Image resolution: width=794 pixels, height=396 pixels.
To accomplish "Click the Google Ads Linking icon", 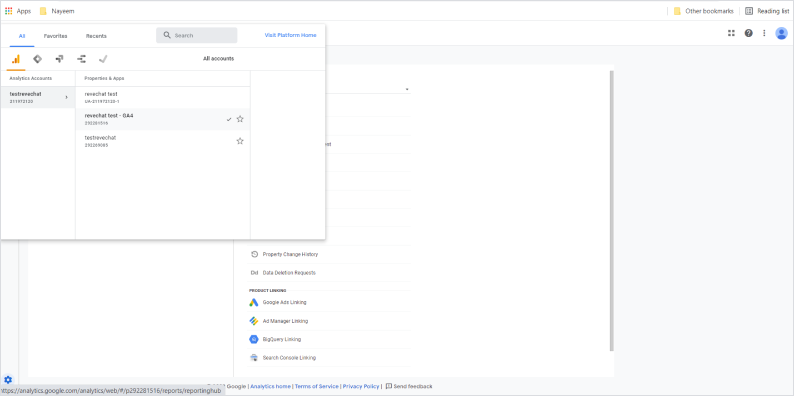I will 254,302.
